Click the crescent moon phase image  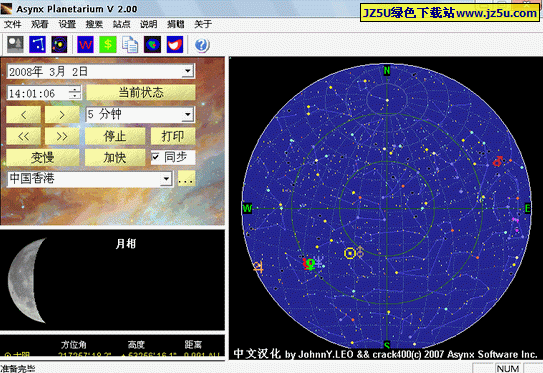pyautogui.click(x=27, y=280)
